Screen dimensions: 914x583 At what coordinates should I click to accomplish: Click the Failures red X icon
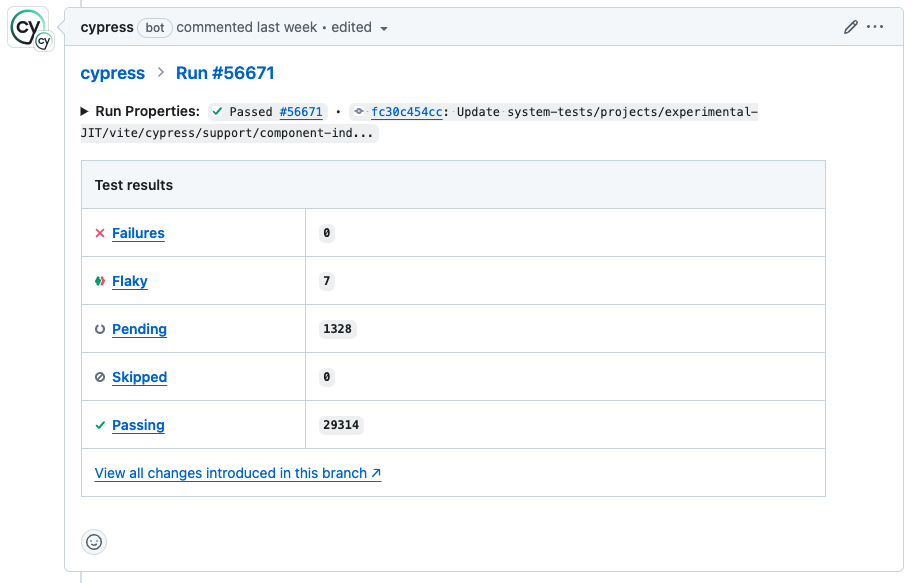tap(100, 232)
